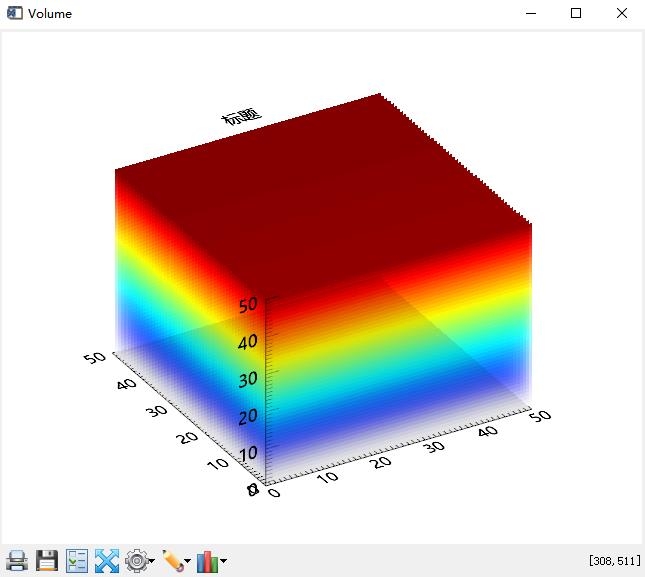Click the Print icon in the toolbar
Image resolution: width=645 pixels, height=577 pixels.
coord(17,561)
